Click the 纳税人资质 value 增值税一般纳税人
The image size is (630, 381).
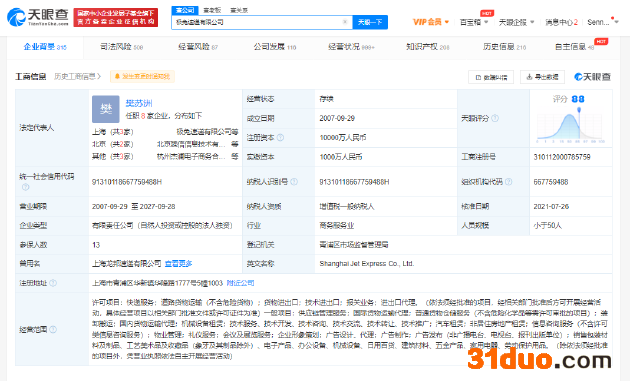click(347, 206)
